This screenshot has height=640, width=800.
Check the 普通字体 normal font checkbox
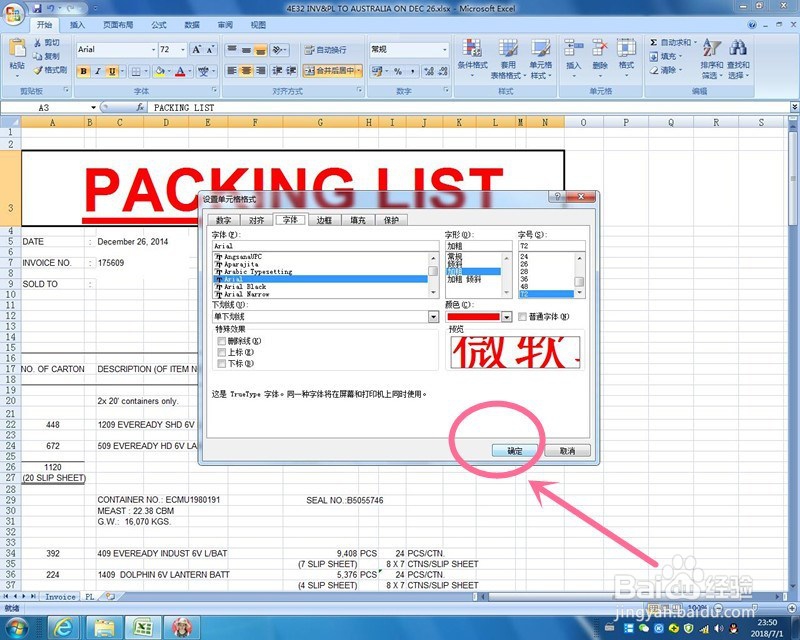[524, 315]
